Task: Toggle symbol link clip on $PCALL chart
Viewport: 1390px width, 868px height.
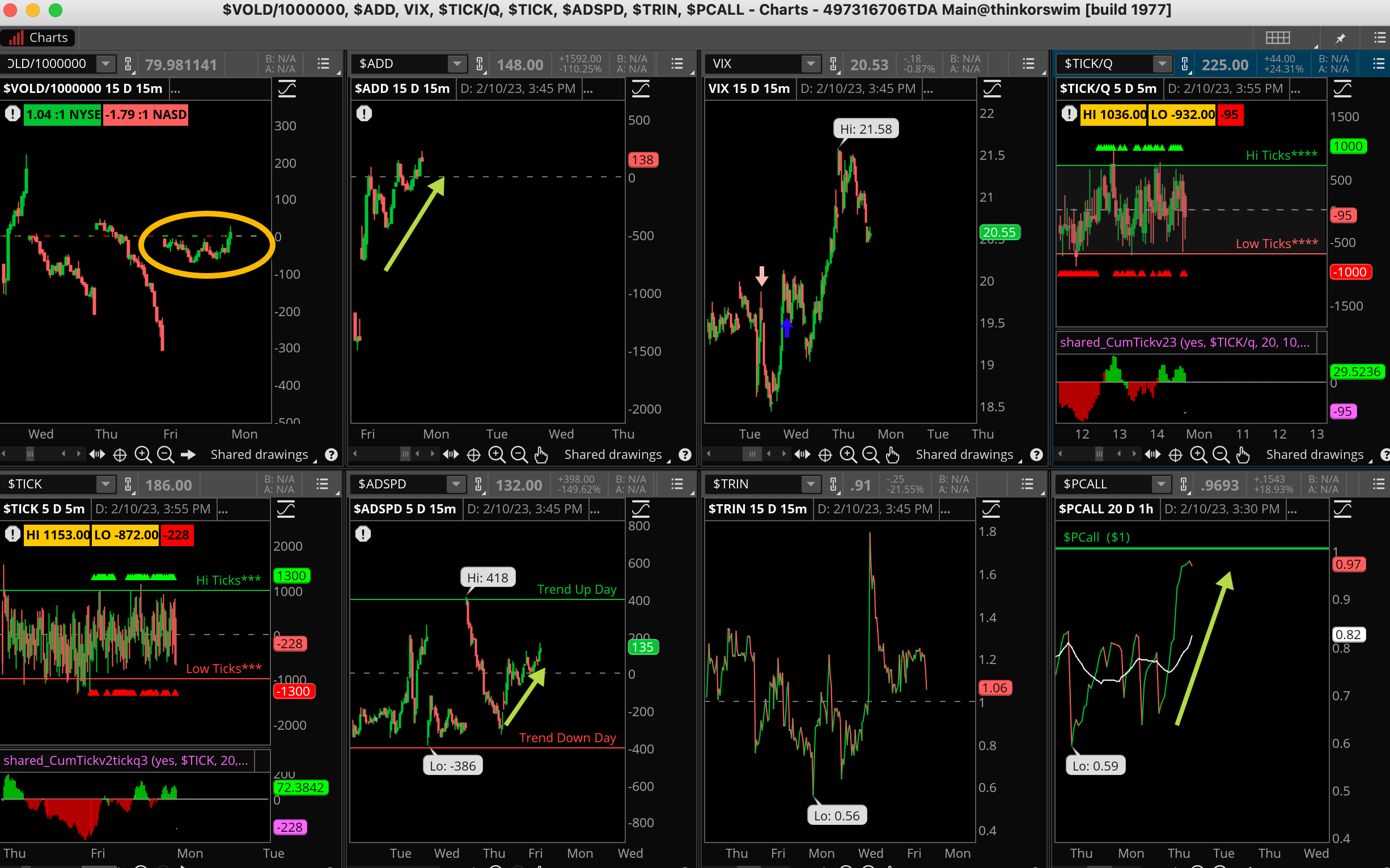Action: click(x=1184, y=484)
